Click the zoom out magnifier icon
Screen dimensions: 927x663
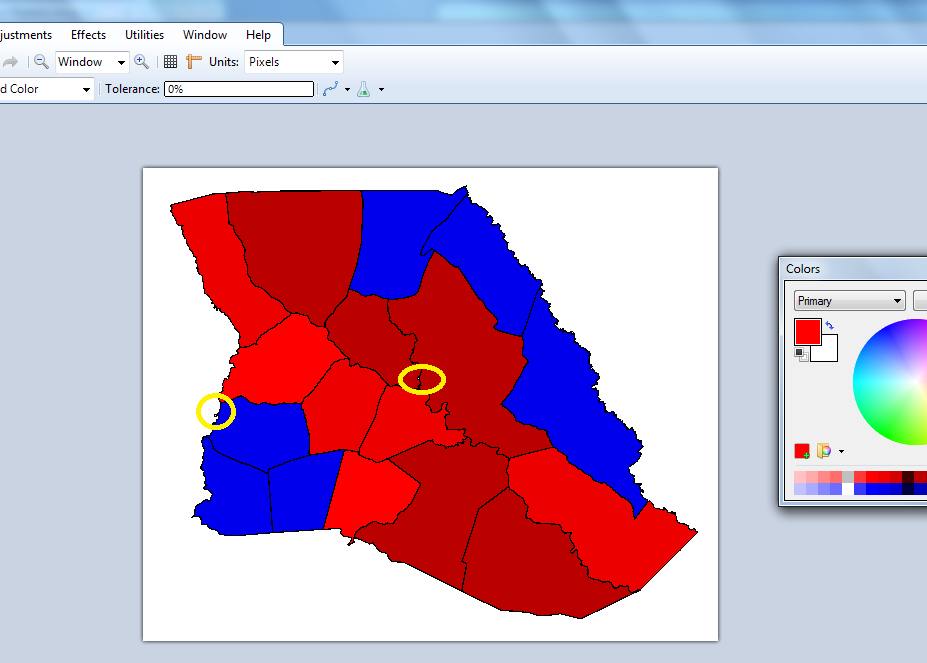[x=41, y=62]
